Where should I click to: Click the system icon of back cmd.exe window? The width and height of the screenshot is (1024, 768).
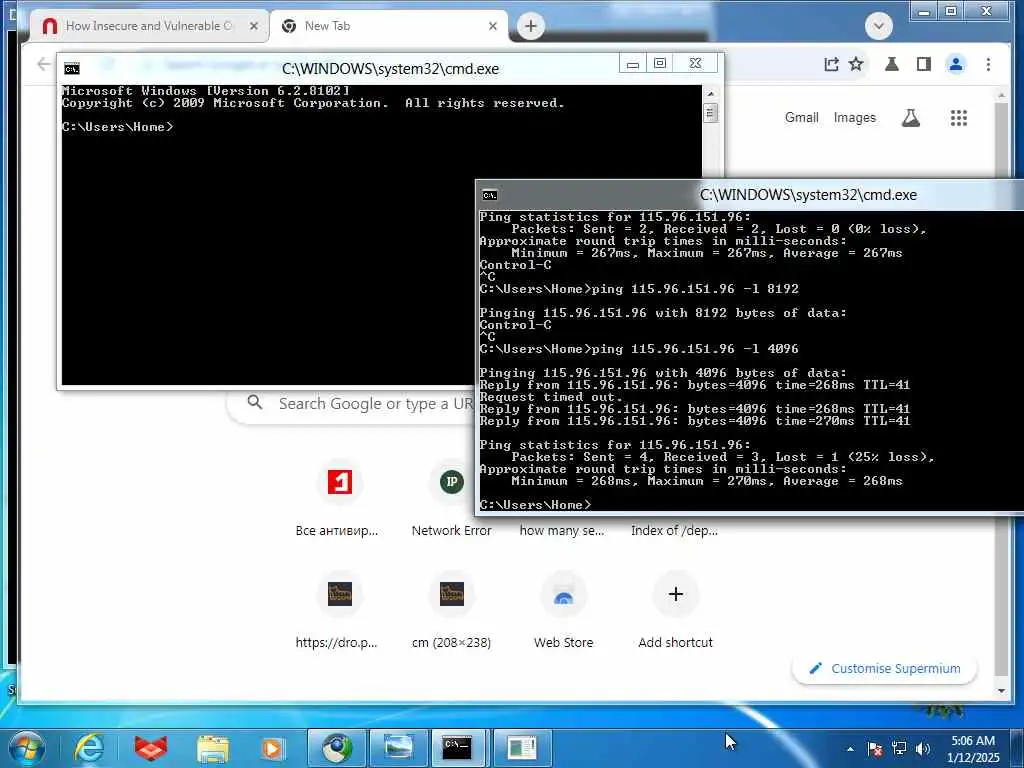(x=72, y=69)
